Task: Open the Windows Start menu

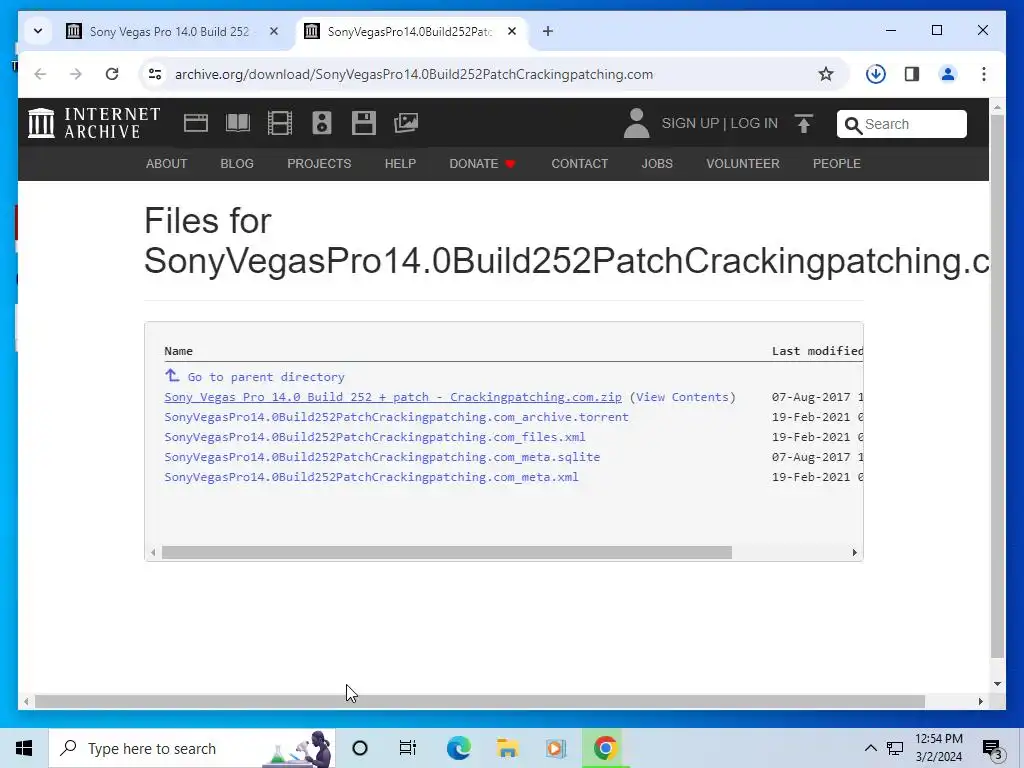Action: click(x=24, y=748)
